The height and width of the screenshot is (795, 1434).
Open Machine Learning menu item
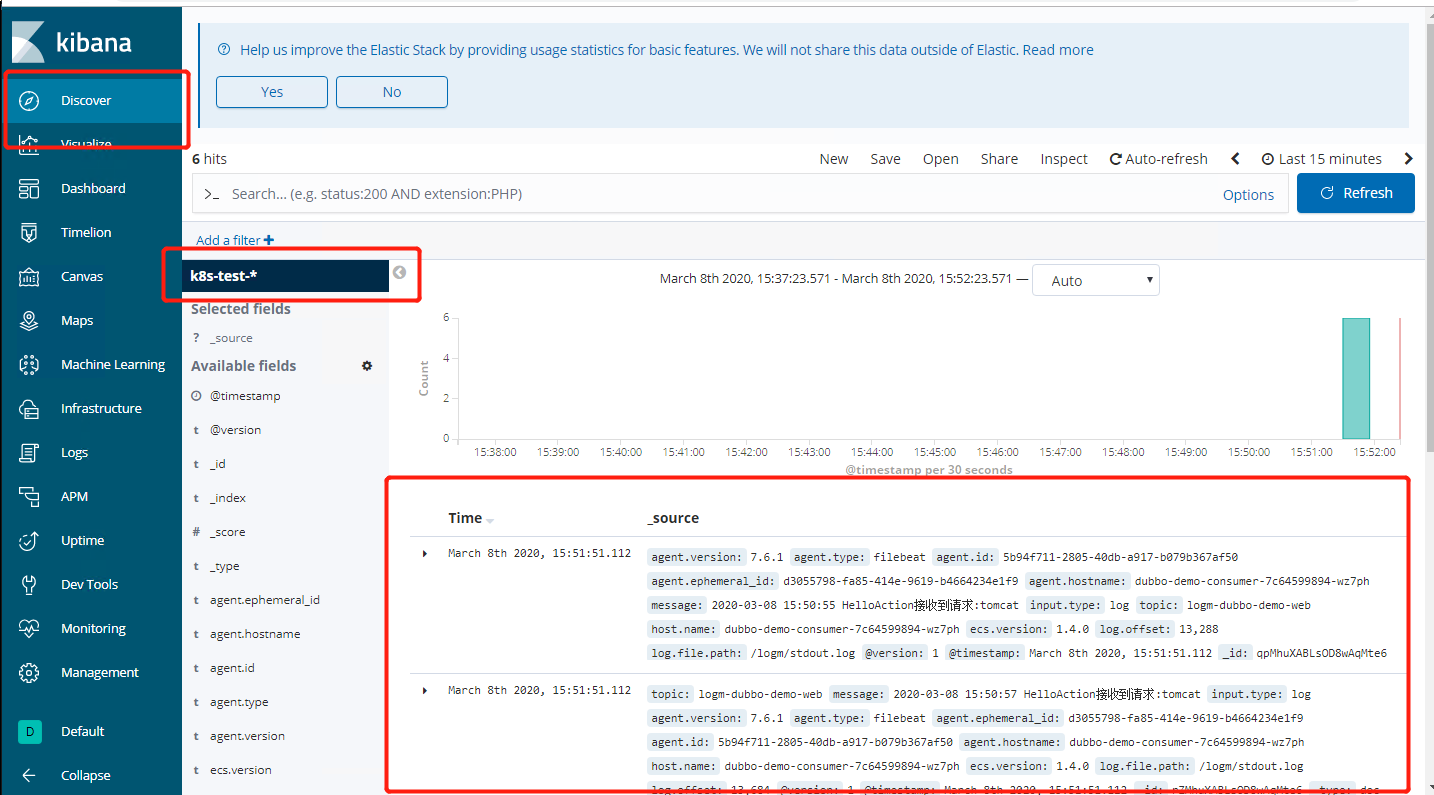113,364
